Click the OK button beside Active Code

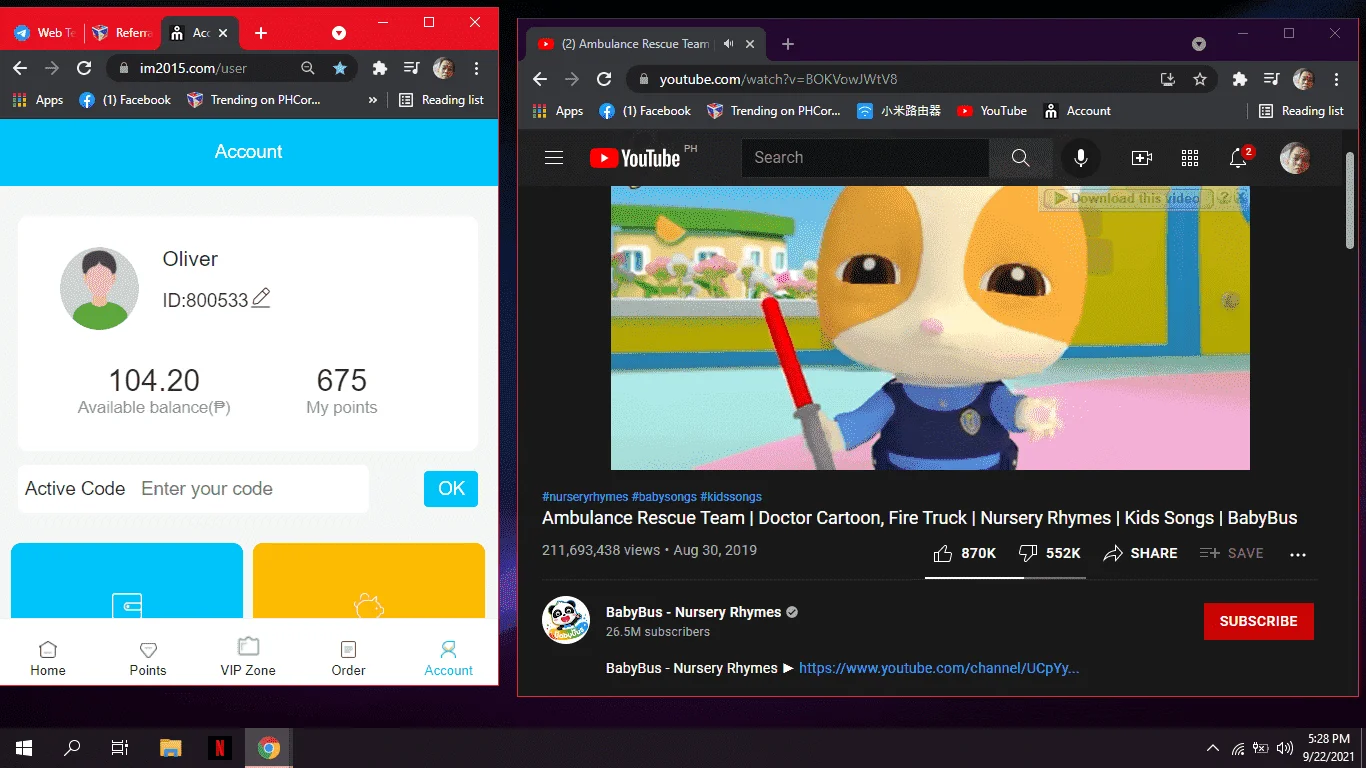[451, 489]
